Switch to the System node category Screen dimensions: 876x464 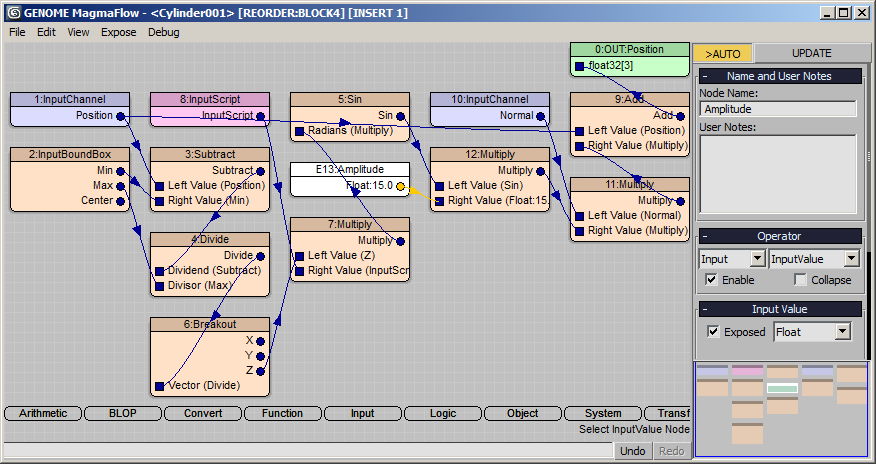tap(602, 413)
